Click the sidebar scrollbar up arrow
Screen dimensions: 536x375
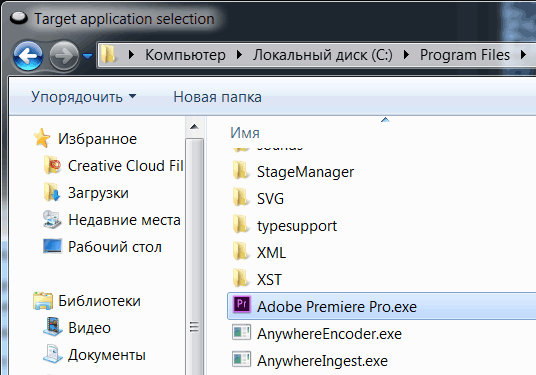click(x=195, y=127)
